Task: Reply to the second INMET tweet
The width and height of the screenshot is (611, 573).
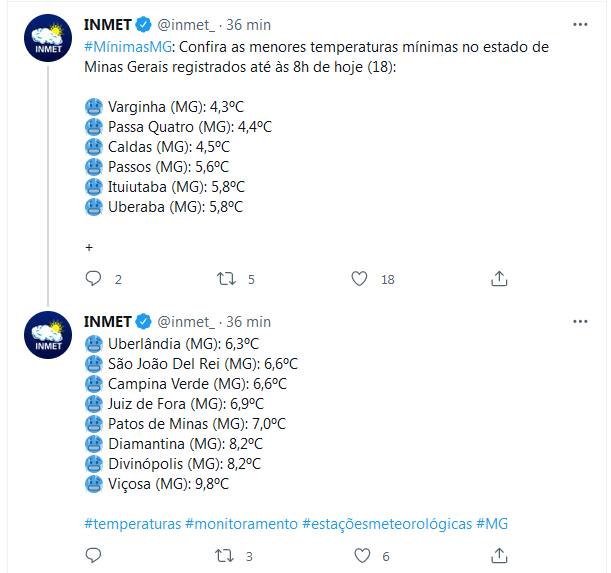Action: 93,555
